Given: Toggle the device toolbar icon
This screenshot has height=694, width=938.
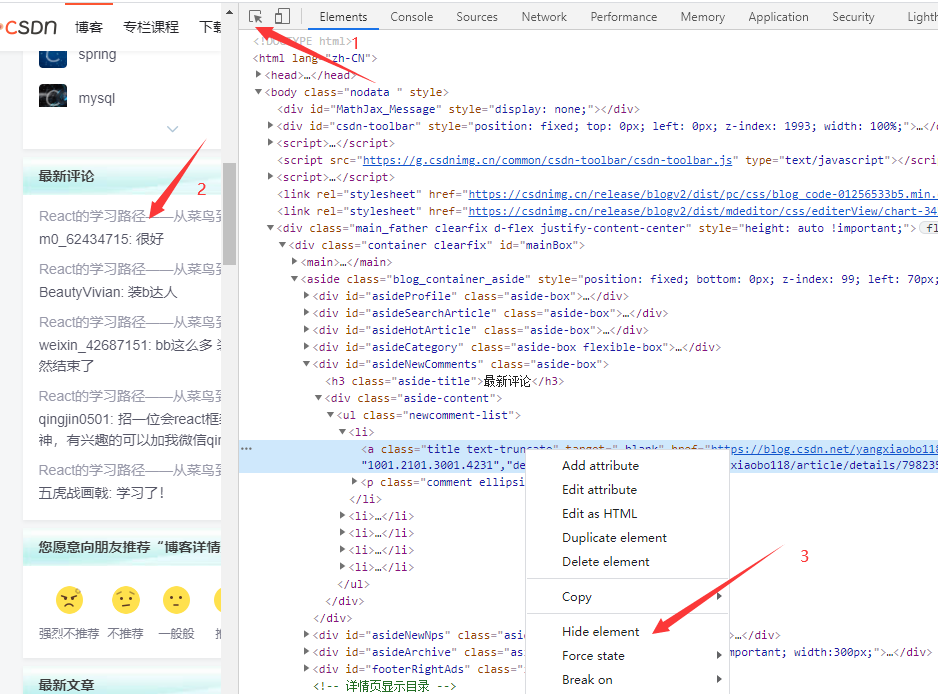Looking at the screenshot, I should 282,16.
